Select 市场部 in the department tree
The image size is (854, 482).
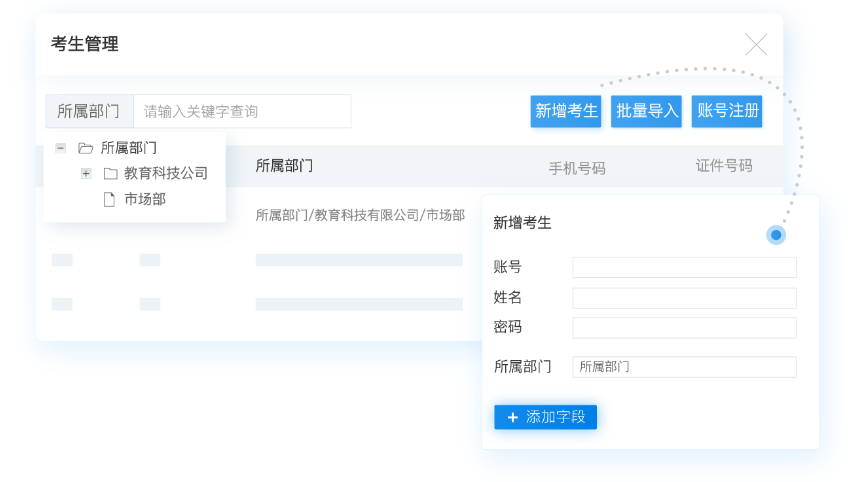145,199
